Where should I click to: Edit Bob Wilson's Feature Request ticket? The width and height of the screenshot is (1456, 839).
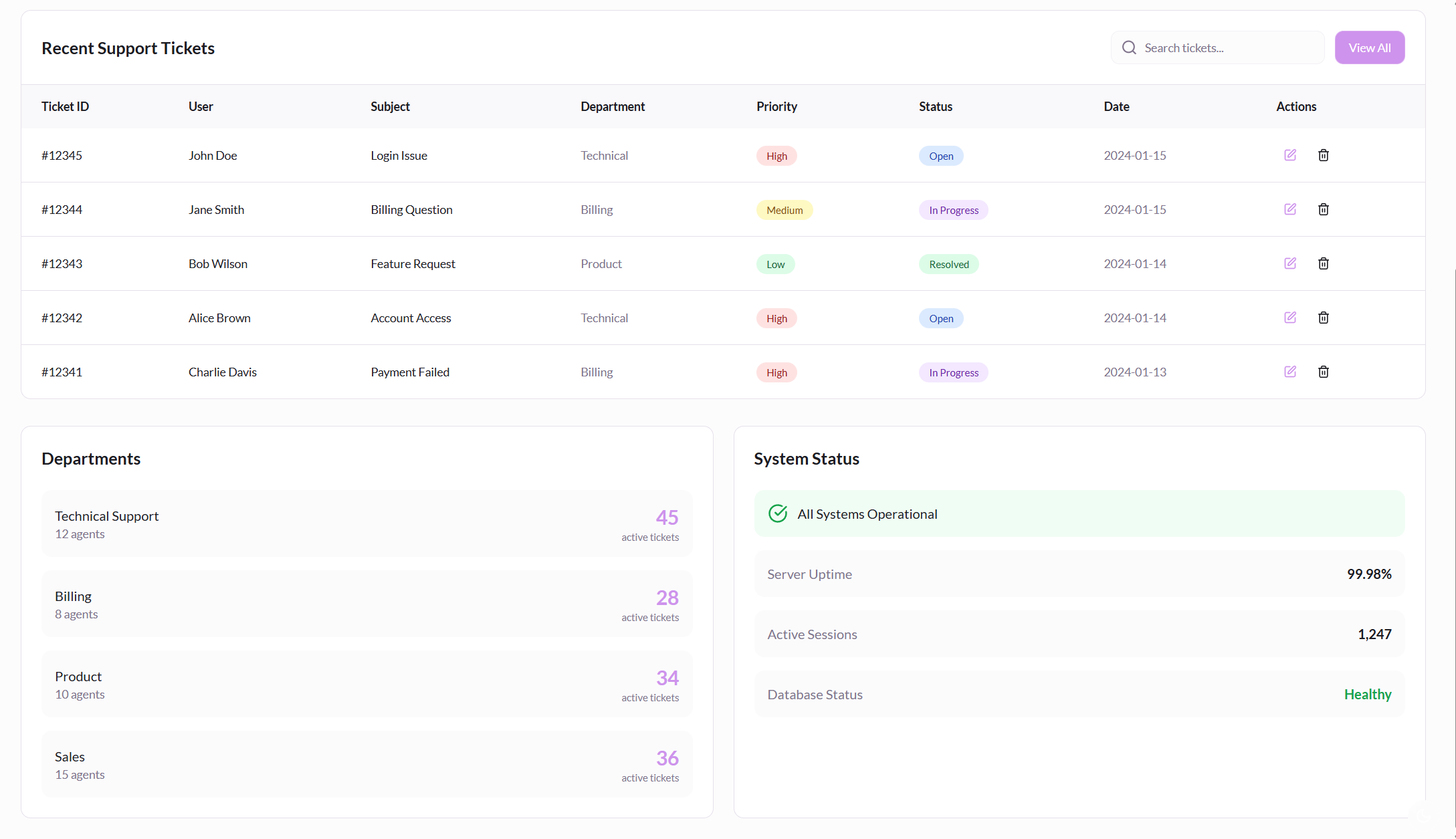[1290, 263]
